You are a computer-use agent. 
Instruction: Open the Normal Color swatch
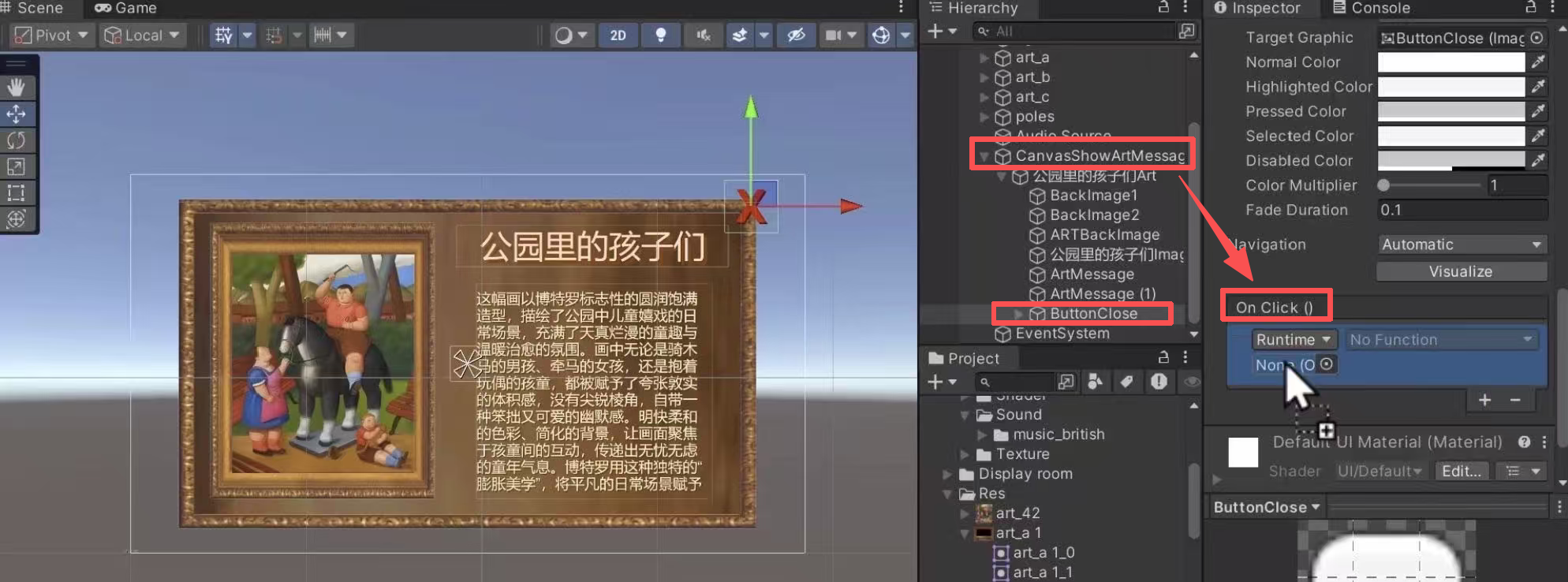(1451, 62)
